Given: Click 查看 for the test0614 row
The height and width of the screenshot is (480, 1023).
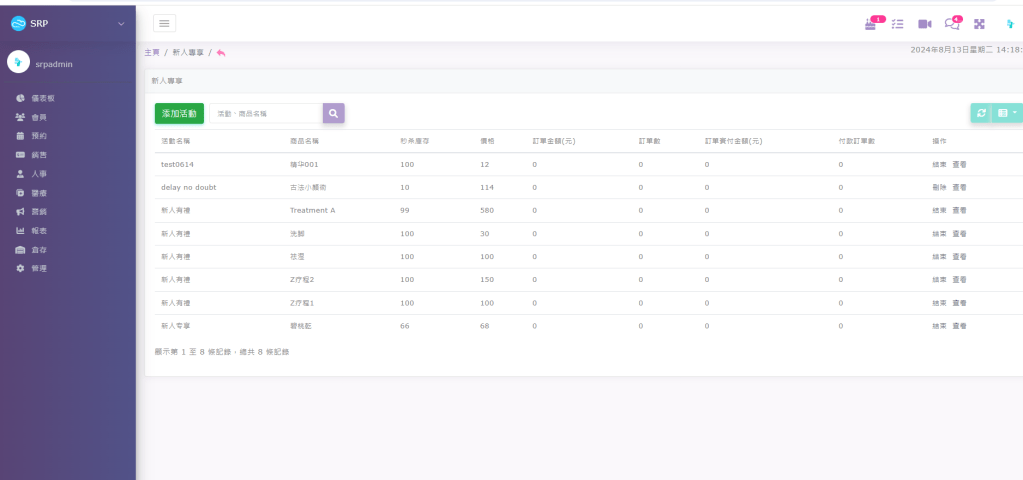Looking at the screenshot, I should click(x=959, y=164).
